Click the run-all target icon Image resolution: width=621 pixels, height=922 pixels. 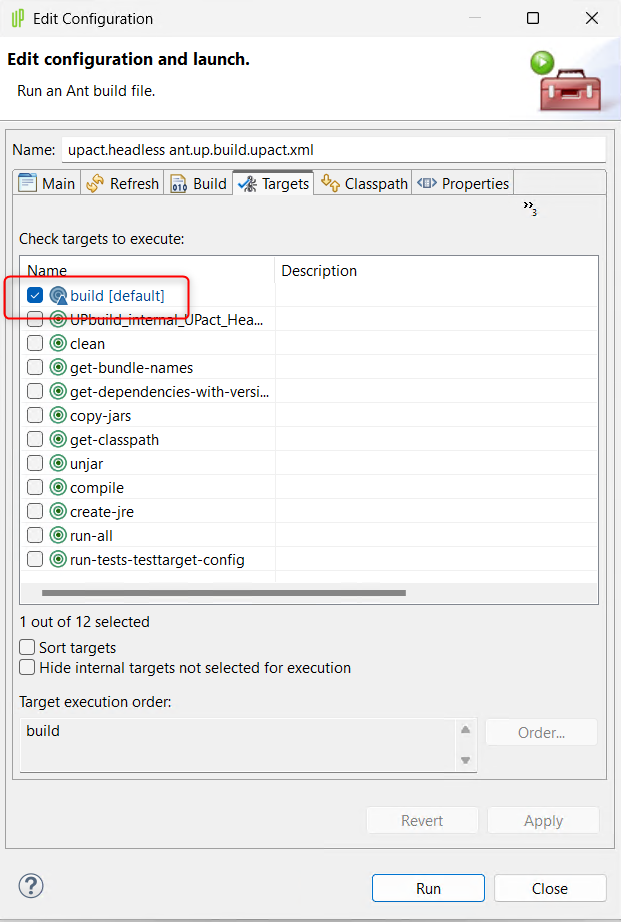58,536
